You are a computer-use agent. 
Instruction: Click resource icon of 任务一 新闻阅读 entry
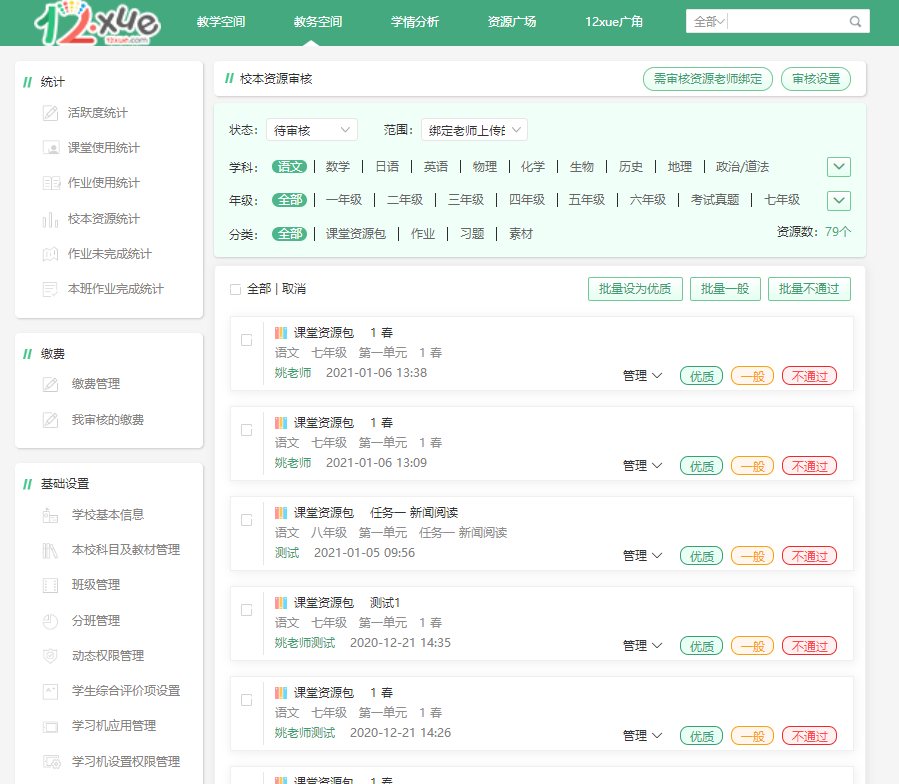(281, 513)
